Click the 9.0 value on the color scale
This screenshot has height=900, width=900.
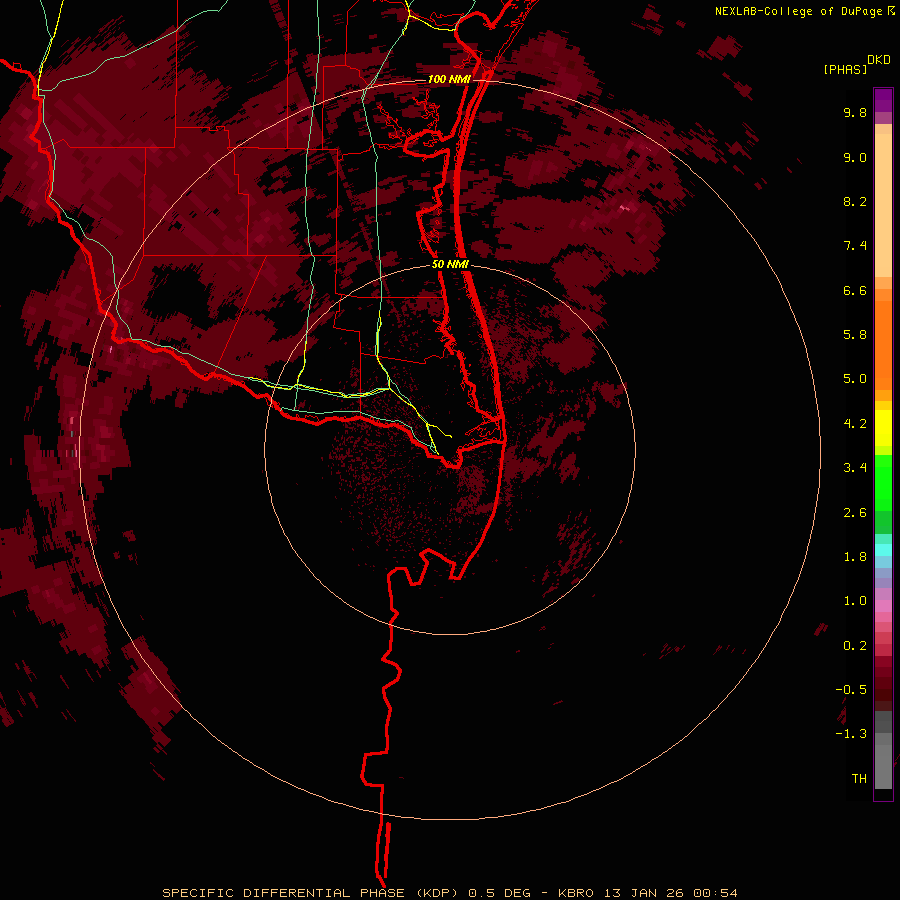pyautogui.click(x=855, y=158)
